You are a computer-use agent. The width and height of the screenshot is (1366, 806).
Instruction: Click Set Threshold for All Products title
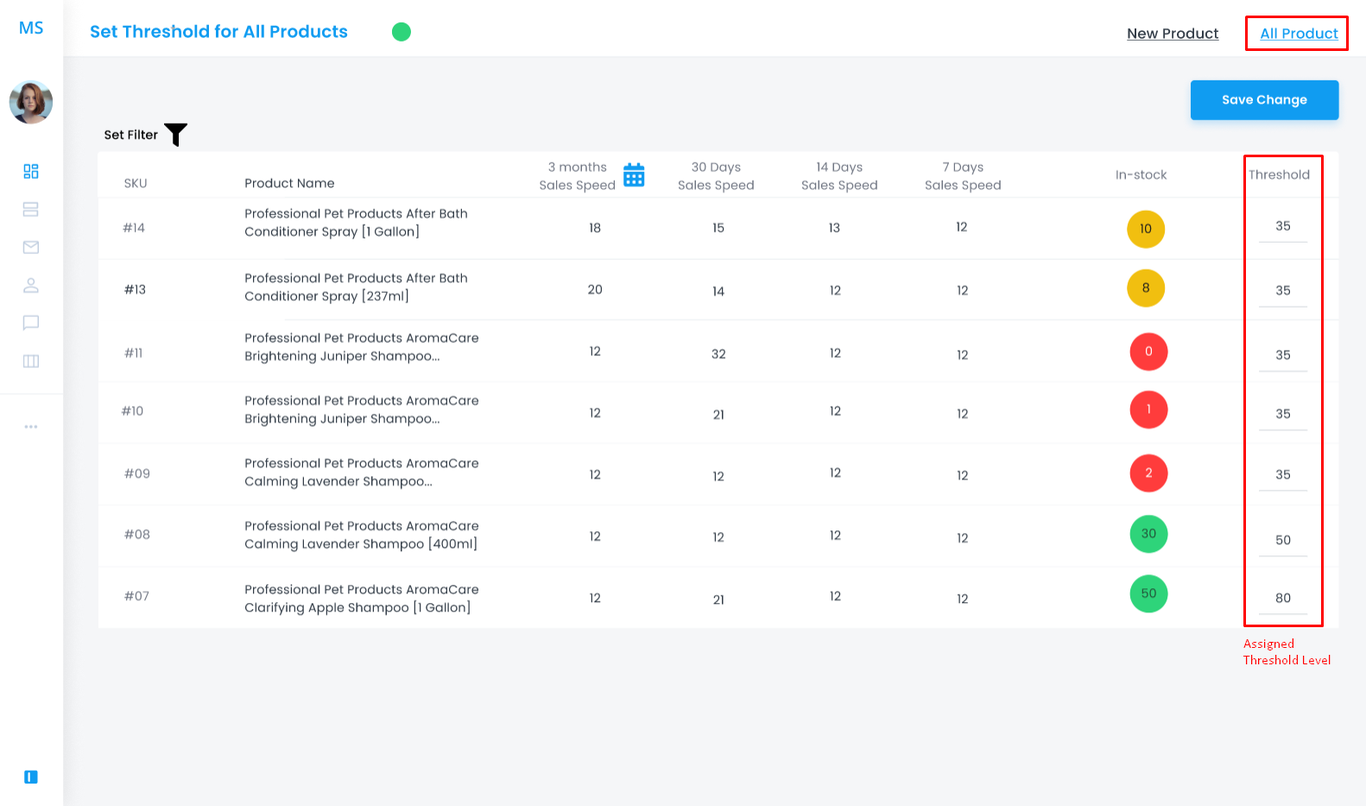(x=219, y=32)
